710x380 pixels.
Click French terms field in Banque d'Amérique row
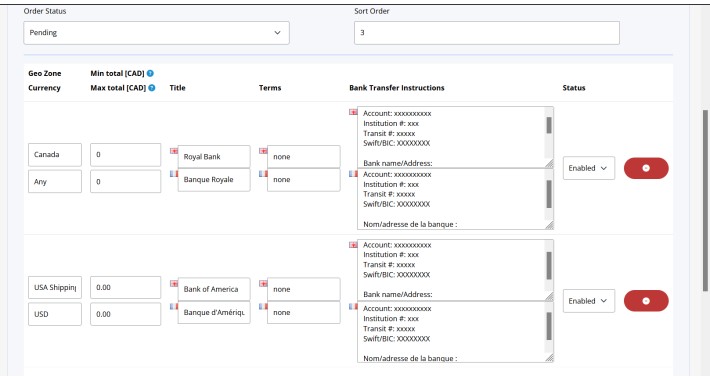[x=303, y=313]
